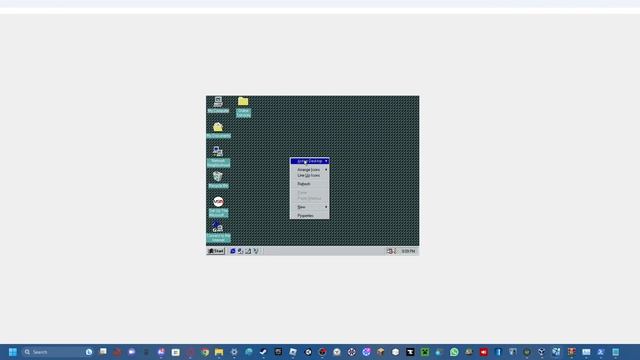Open WhatsApp from the taskbar
This screenshot has height=360, width=640.
(x=454, y=352)
